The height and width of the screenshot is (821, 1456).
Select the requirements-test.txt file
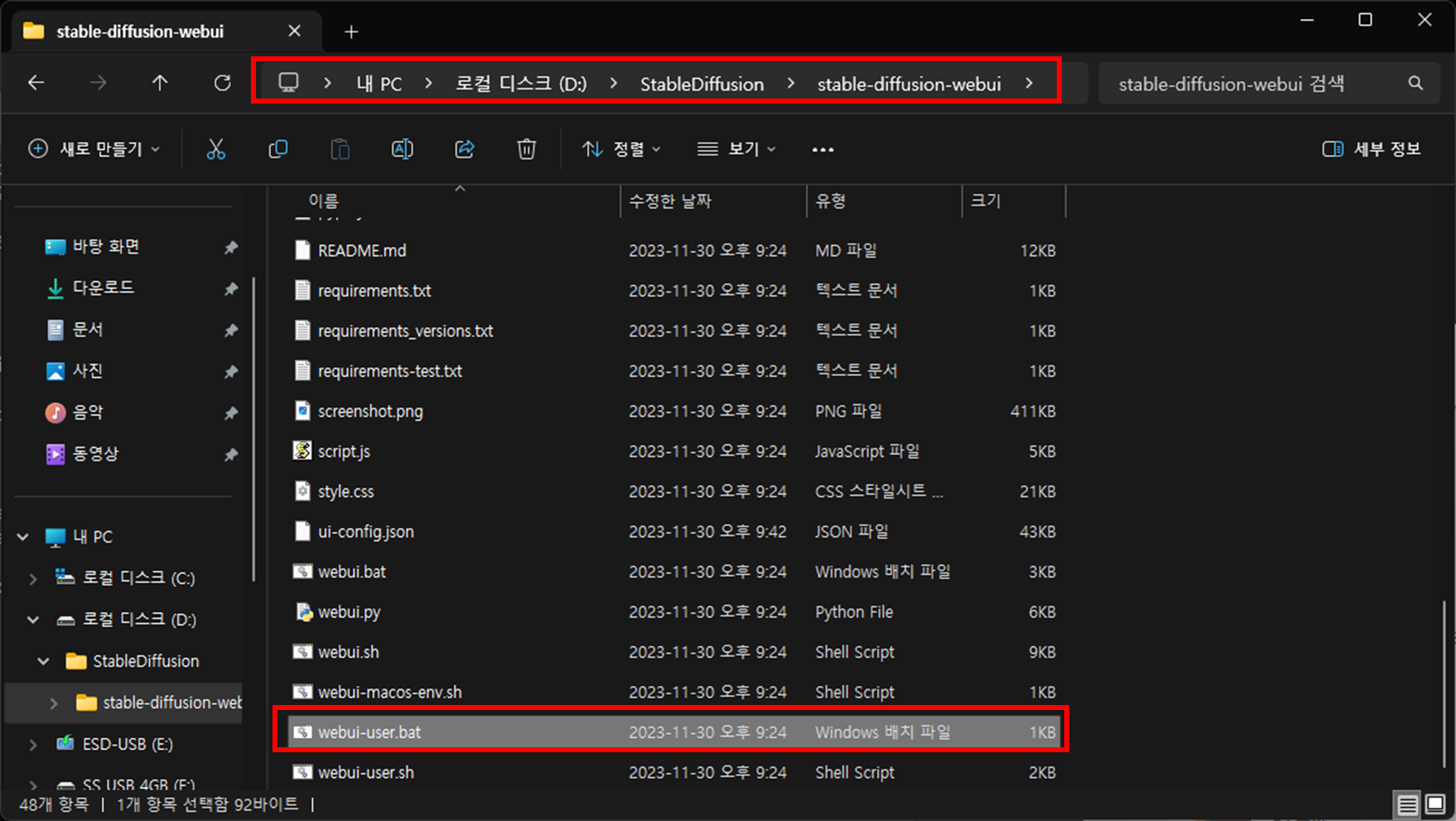(674, 371)
